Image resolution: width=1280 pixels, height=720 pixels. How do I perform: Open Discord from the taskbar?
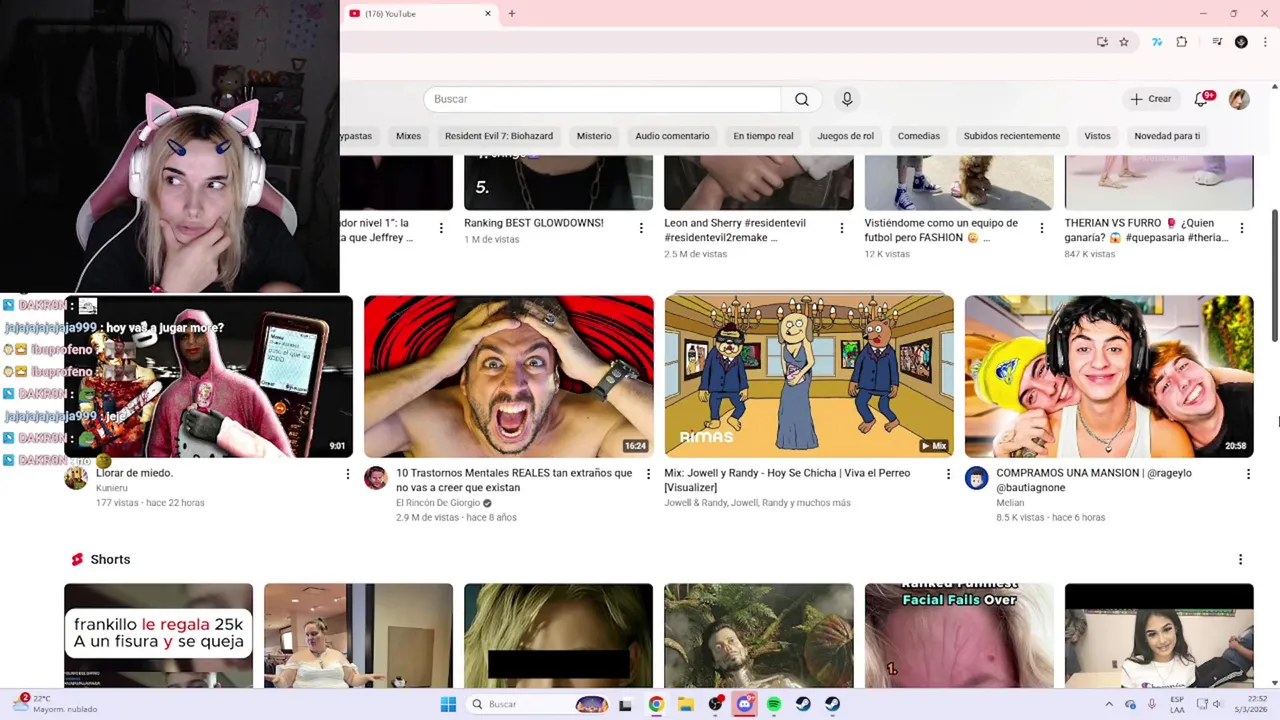744,704
